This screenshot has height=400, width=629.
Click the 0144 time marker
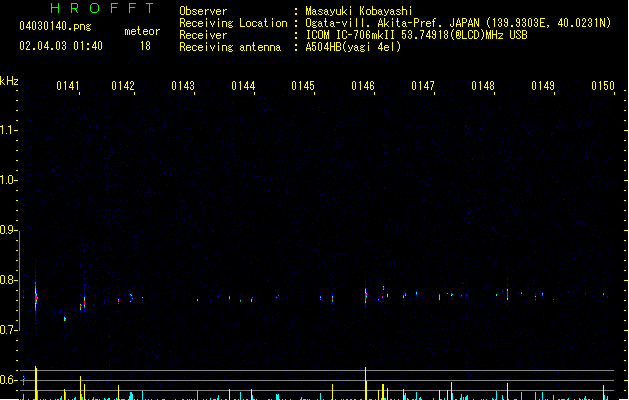[x=243, y=86]
